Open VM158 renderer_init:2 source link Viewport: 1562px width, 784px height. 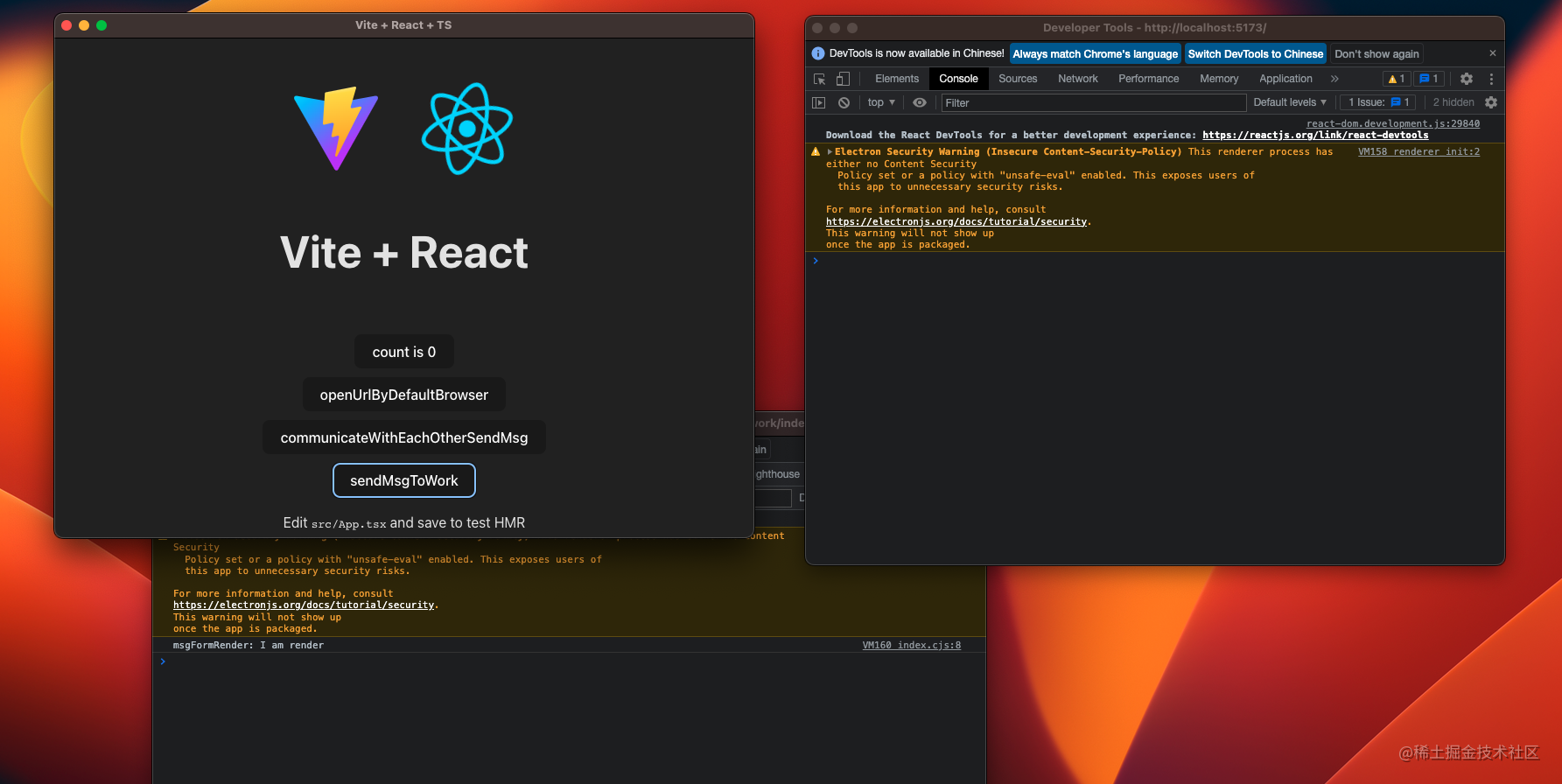[x=1418, y=152]
